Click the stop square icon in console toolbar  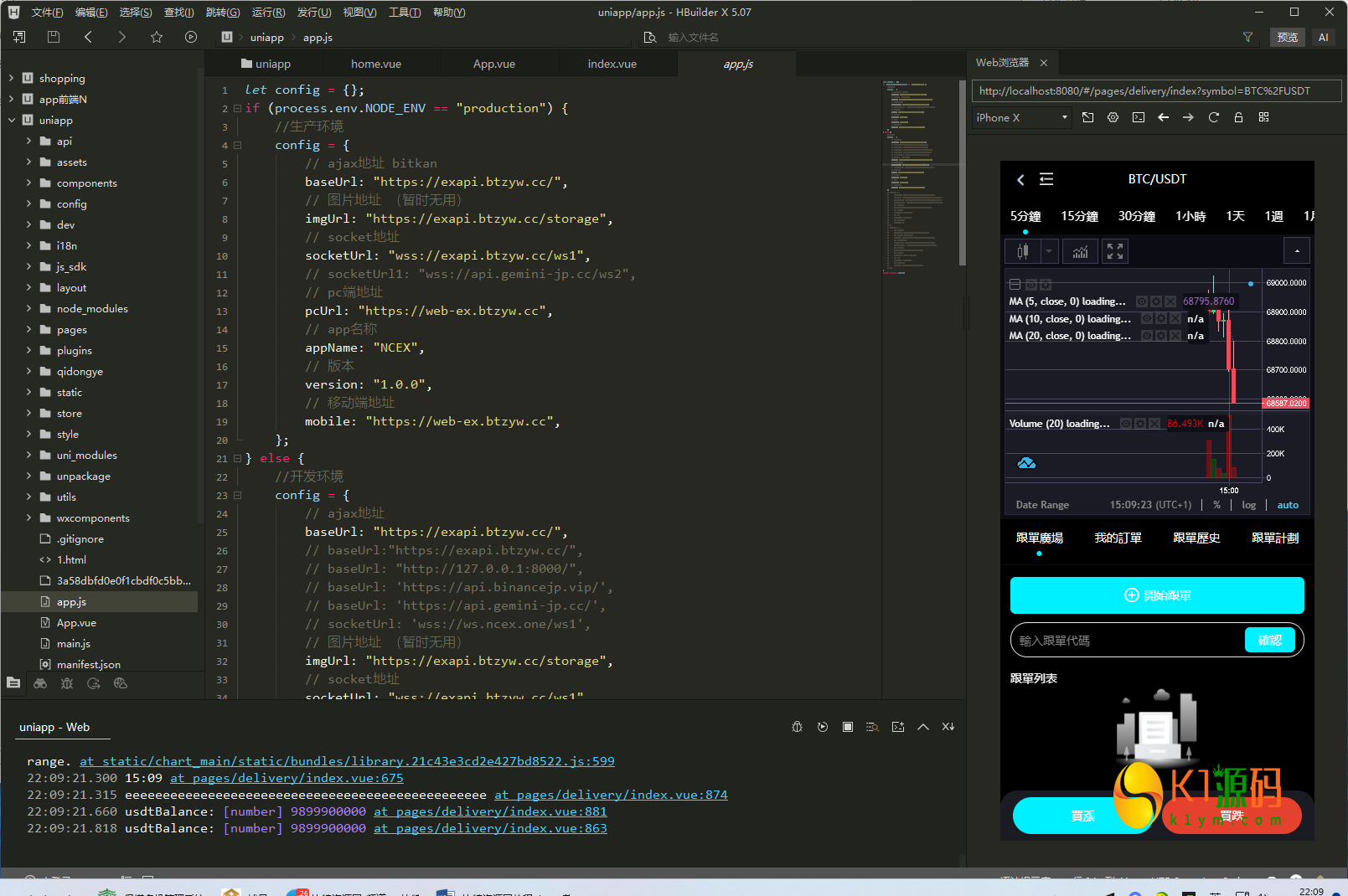pyautogui.click(x=848, y=727)
